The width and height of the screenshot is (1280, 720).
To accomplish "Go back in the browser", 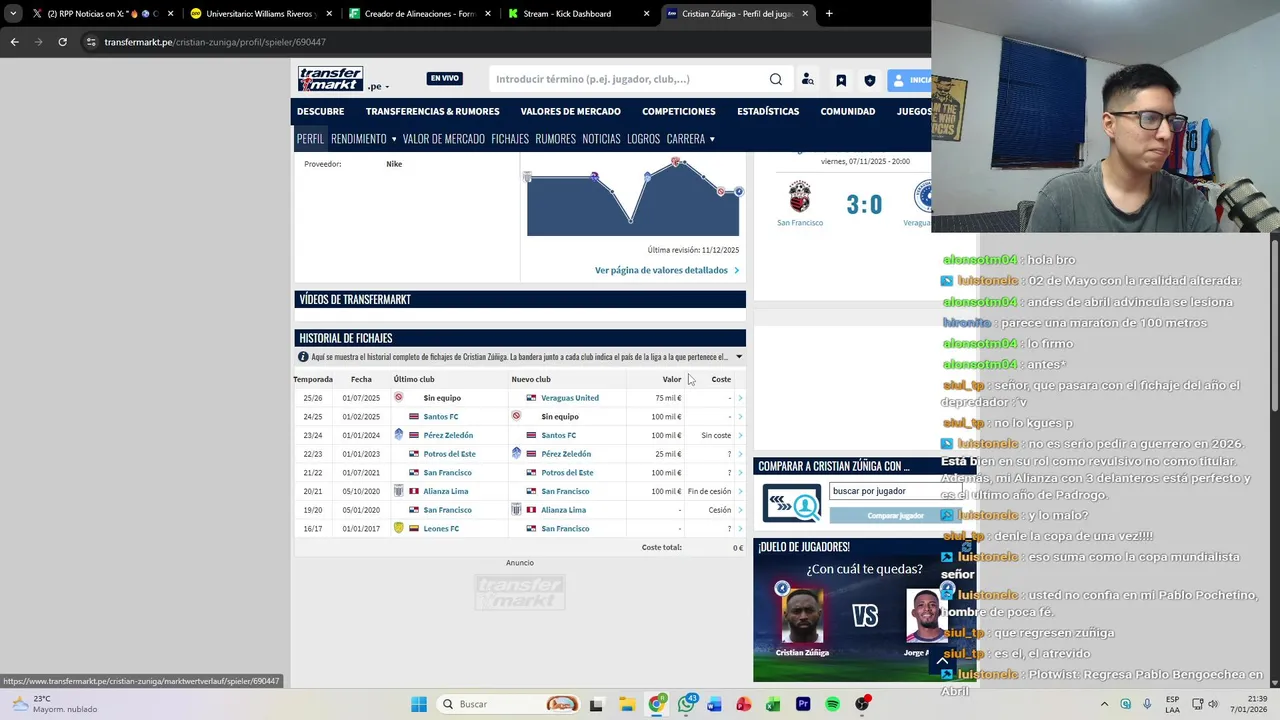I will click(x=14, y=42).
